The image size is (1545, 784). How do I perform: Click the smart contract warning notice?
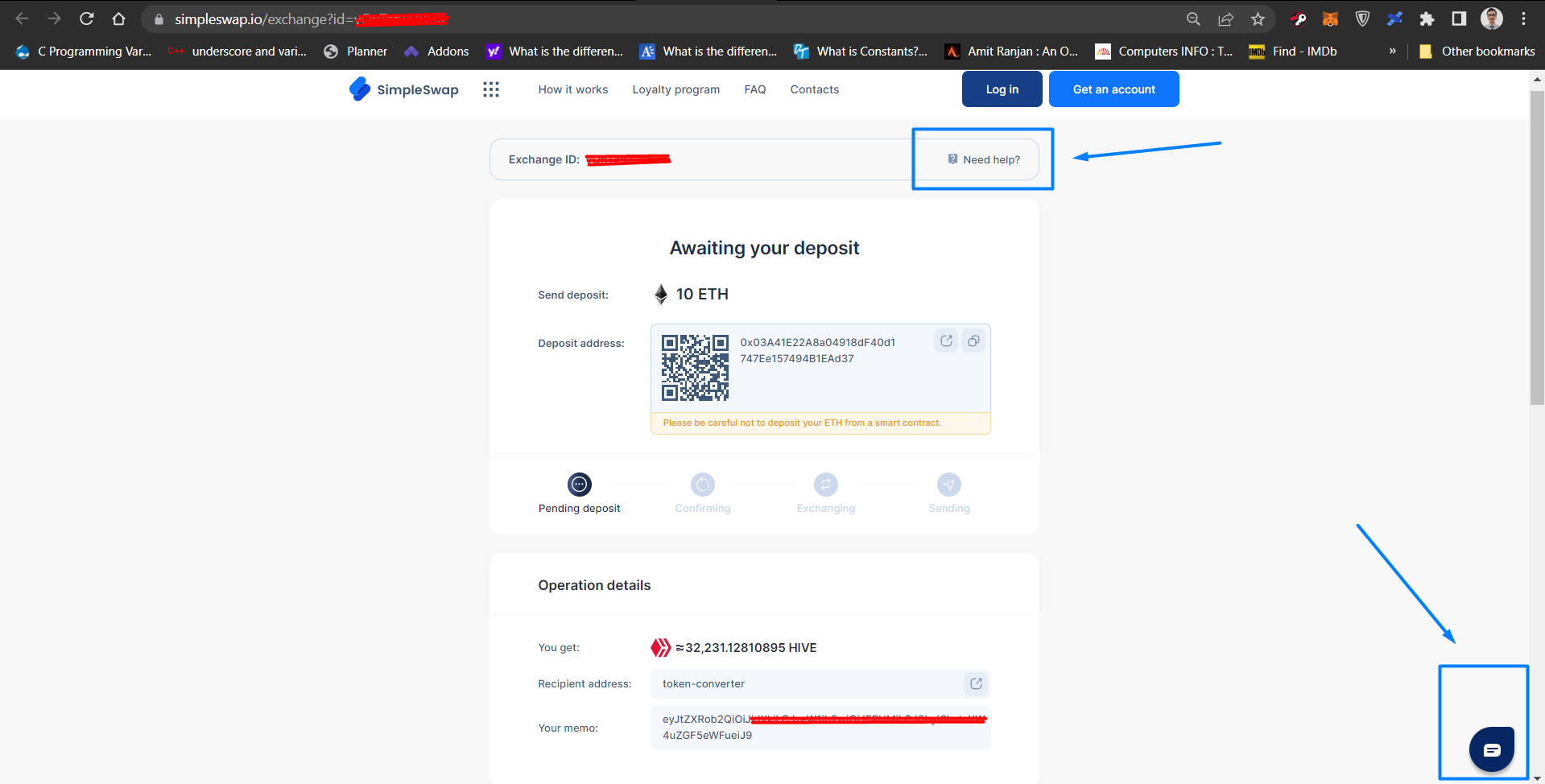820,423
